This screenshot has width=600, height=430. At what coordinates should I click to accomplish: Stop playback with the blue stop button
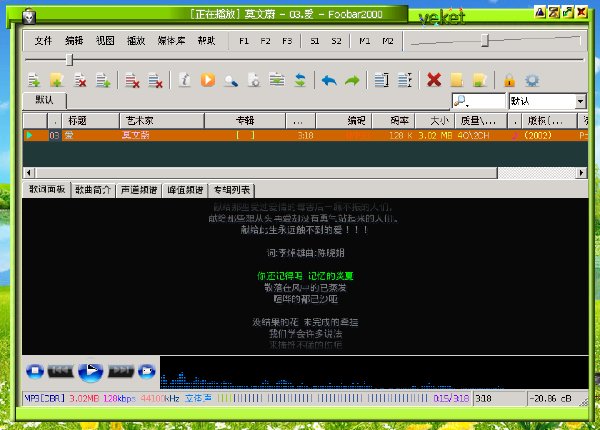point(35,371)
